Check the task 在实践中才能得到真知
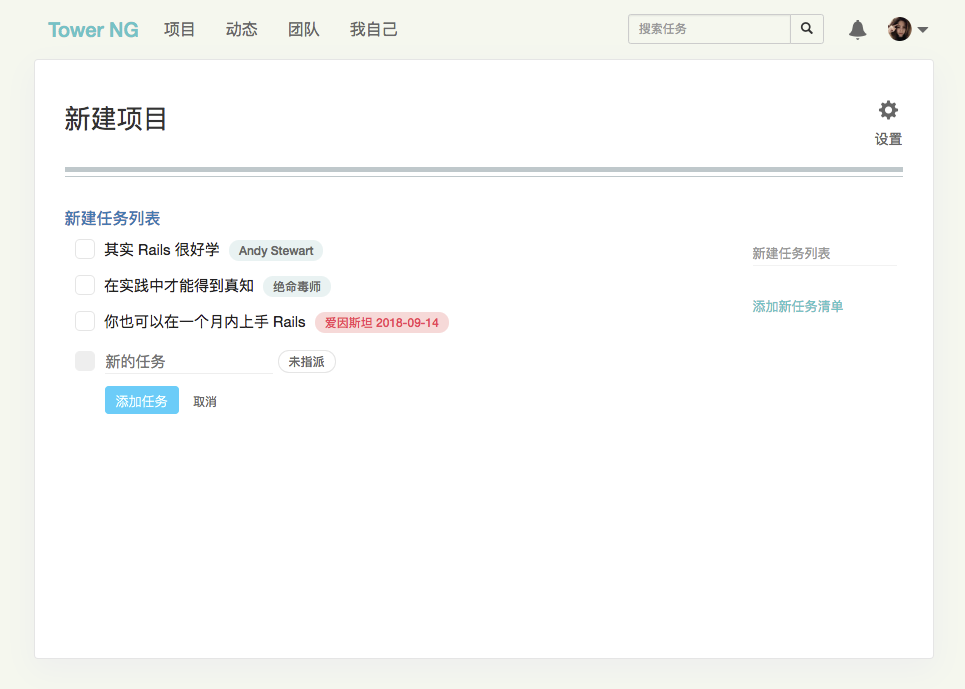Viewport: 965px width, 689px height. [85, 286]
